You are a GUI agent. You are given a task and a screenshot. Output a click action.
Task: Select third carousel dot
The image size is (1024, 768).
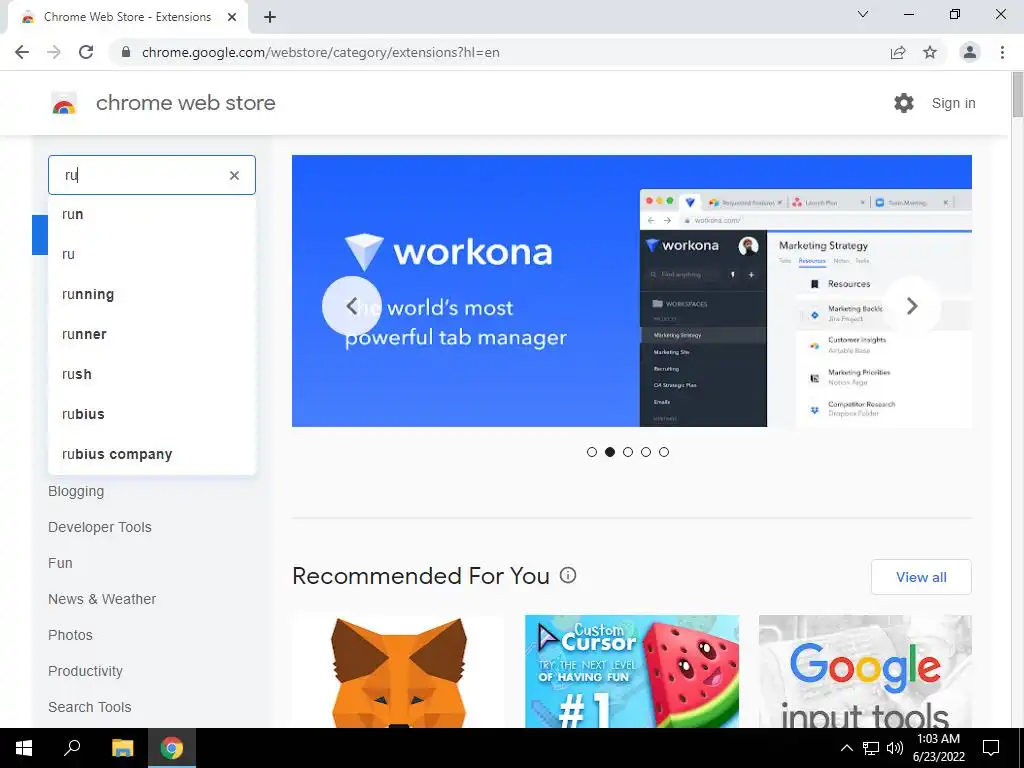point(628,452)
